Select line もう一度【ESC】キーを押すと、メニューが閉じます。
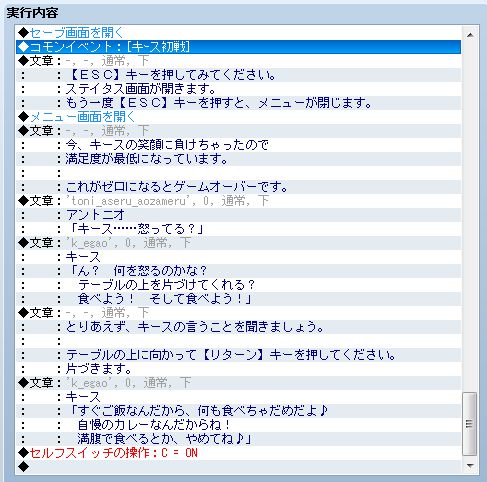Image resolution: width=487 pixels, height=482 pixels. (x=238, y=103)
